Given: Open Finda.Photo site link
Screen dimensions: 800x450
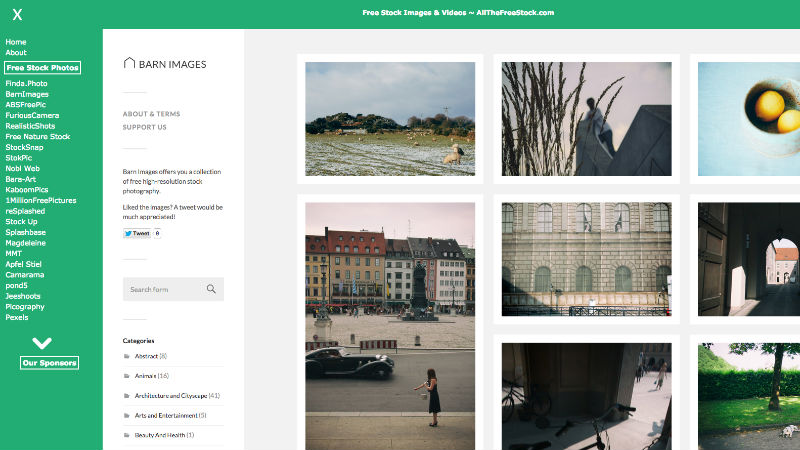Looking at the screenshot, I should (x=27, y=83).
